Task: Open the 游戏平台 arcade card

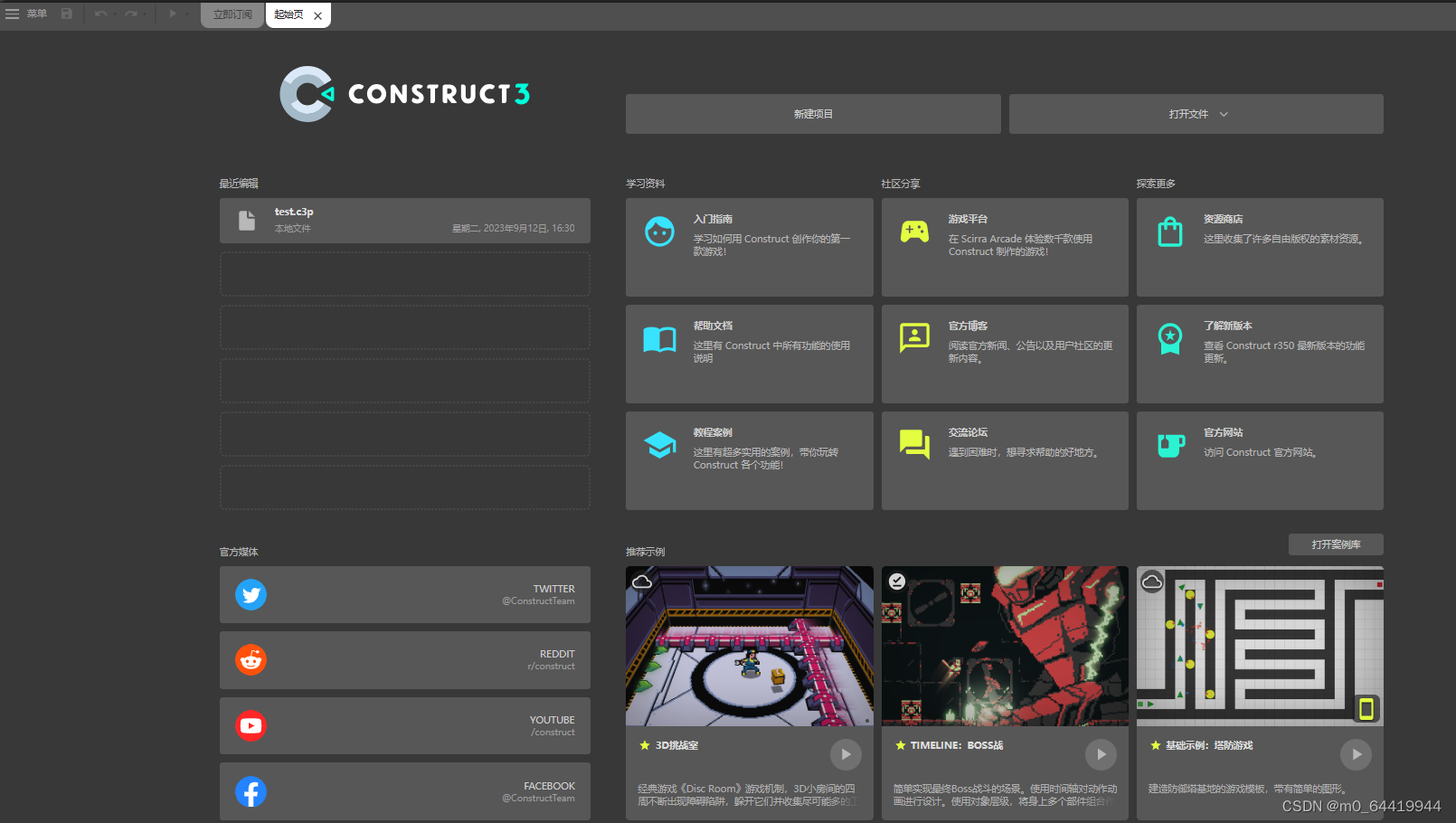Action: click(1005, 247)
